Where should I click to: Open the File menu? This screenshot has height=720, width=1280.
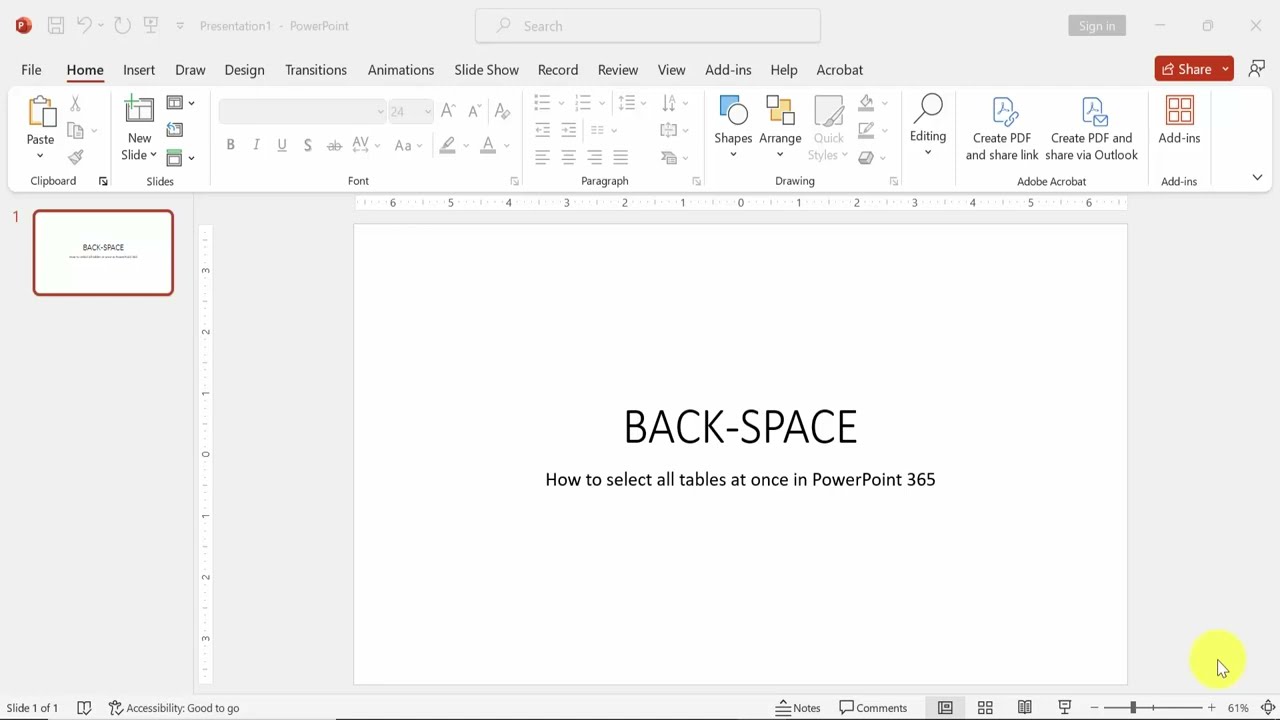[31, 70]
